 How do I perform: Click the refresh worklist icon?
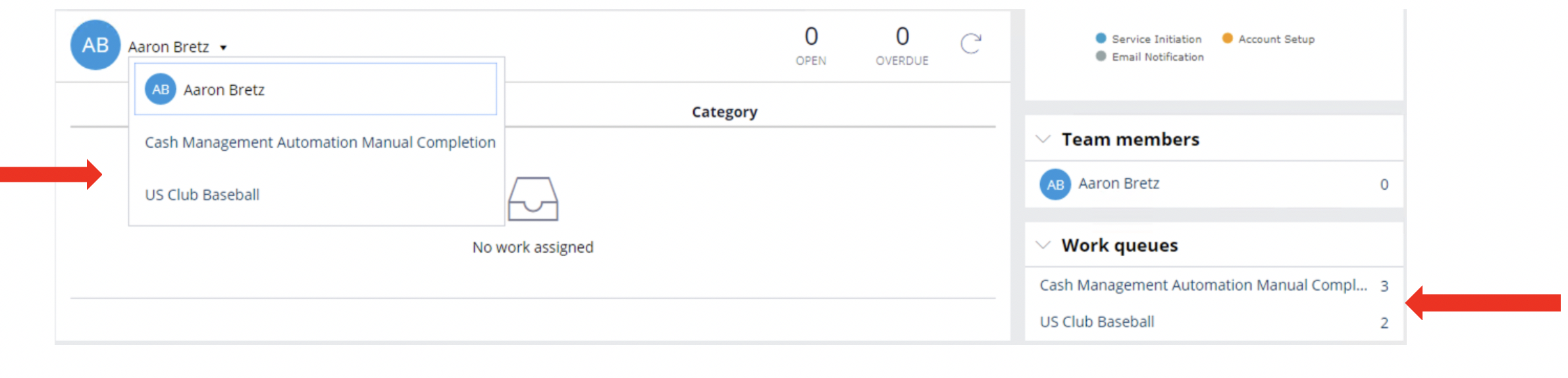point(971,44)
